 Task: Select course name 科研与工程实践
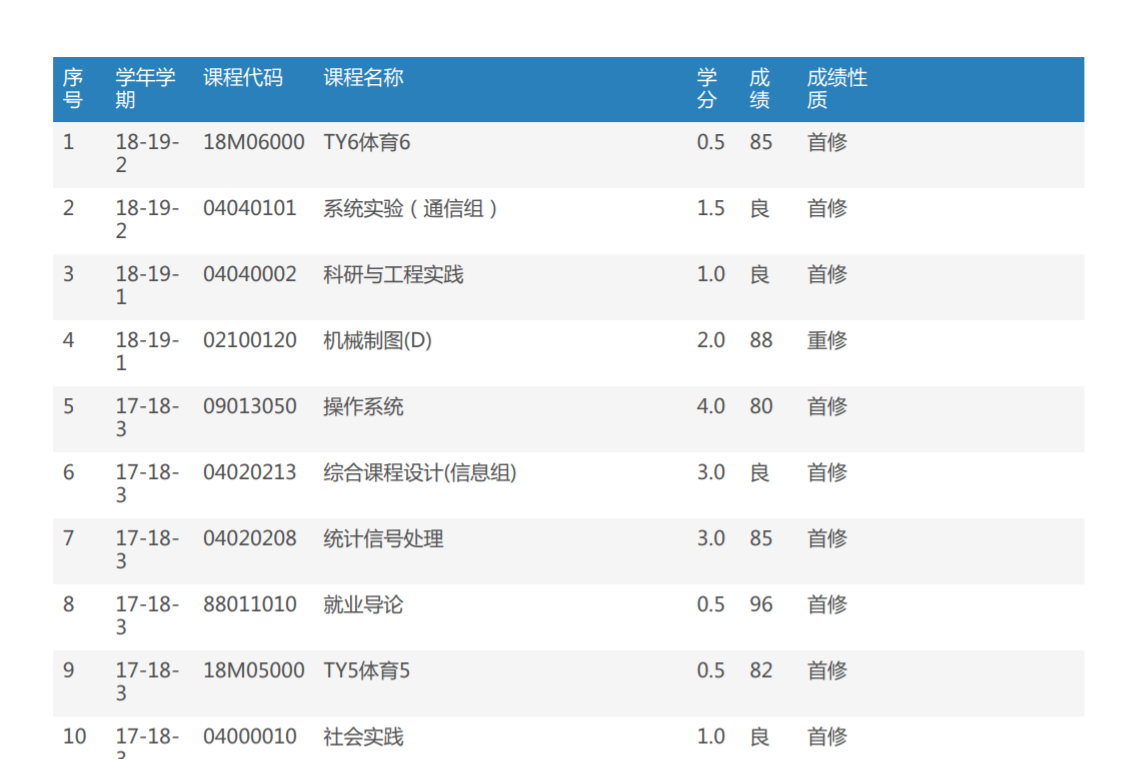point(393,274)
